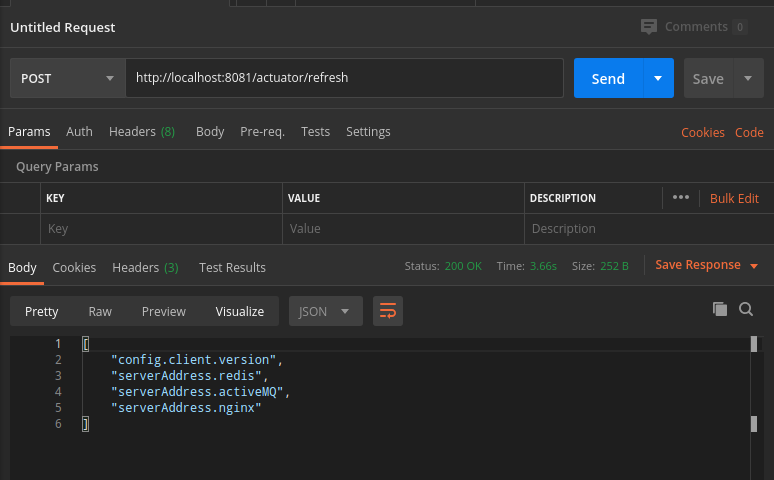Select the Test Results tab

(232, 267)
